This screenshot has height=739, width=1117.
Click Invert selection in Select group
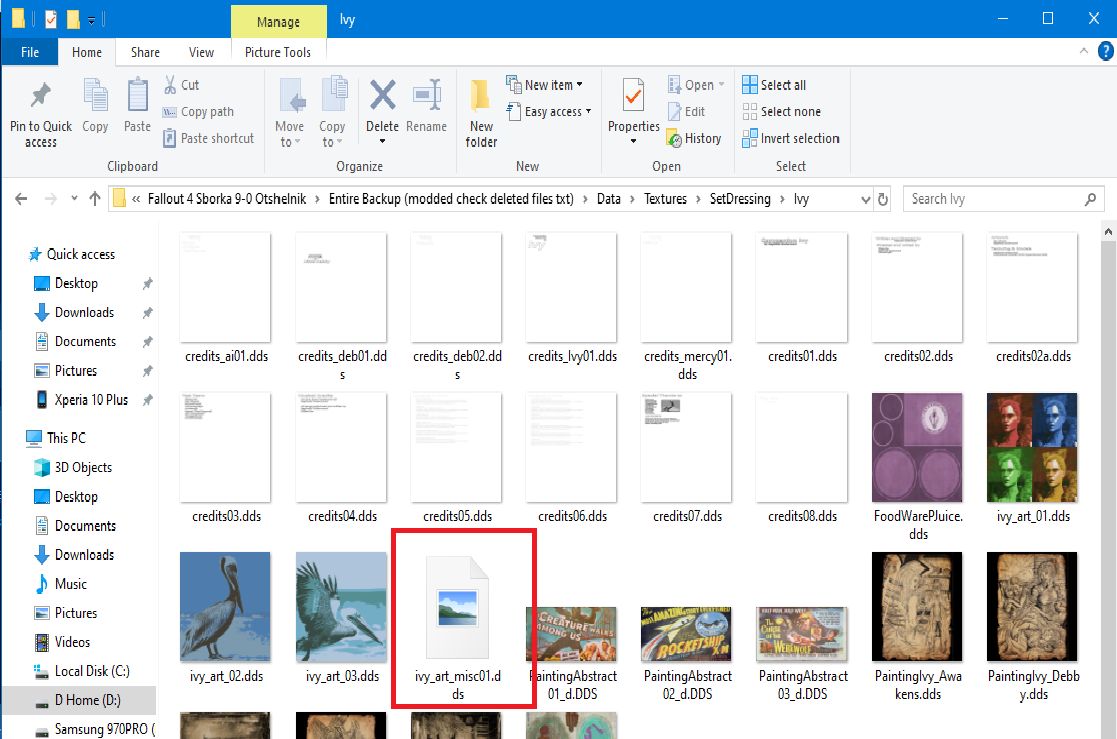(790, 138)
